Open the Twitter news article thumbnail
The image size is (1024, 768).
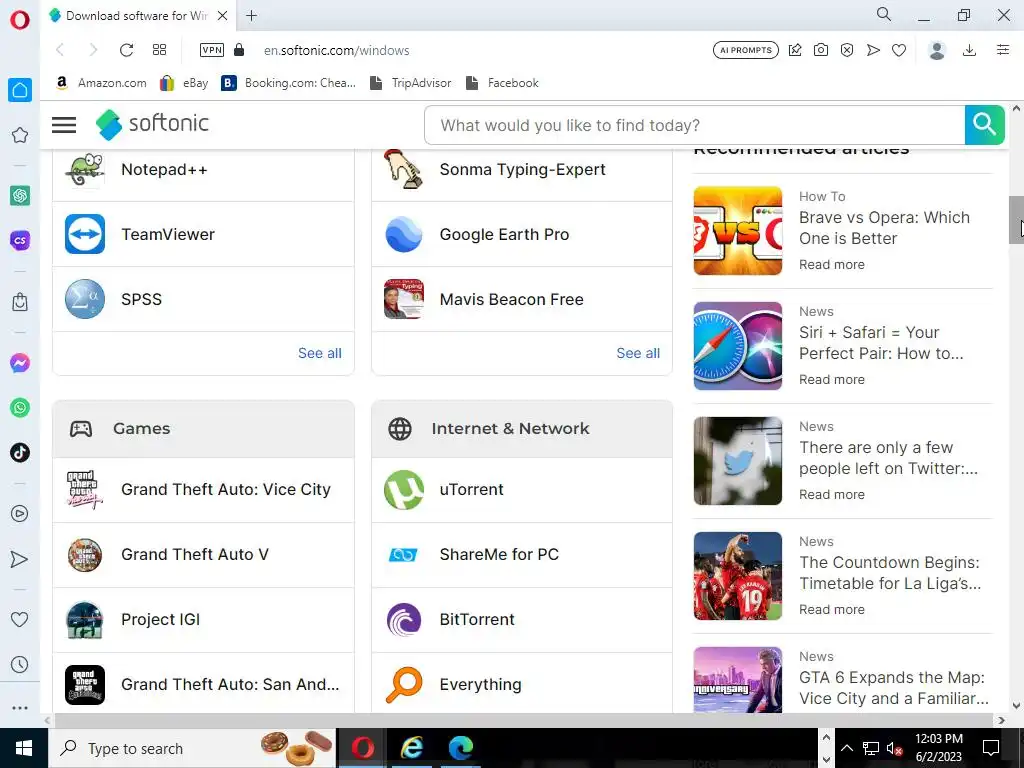(737, 460)
